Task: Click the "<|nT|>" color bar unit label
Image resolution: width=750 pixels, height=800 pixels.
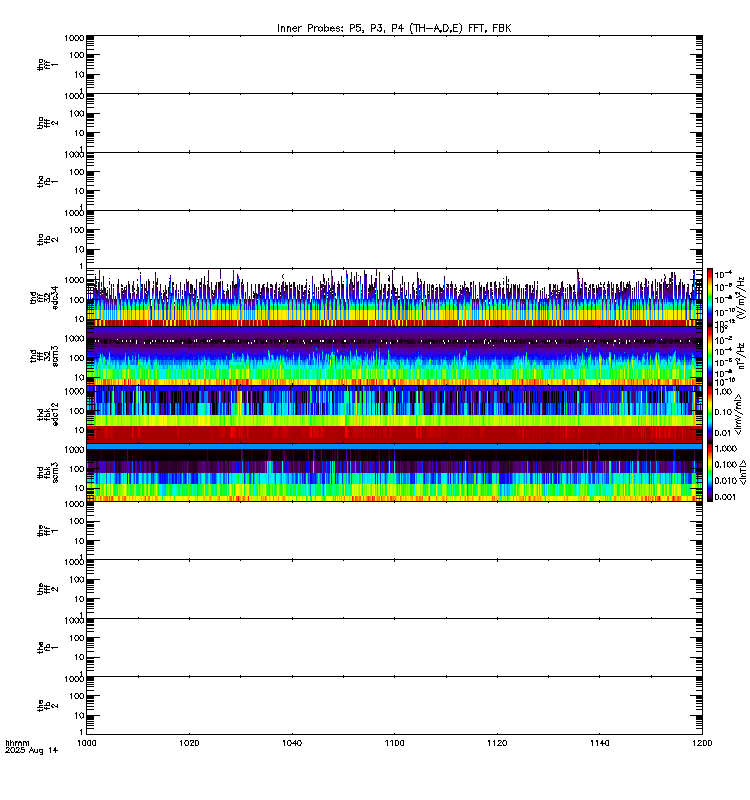Action: point(742,472)
